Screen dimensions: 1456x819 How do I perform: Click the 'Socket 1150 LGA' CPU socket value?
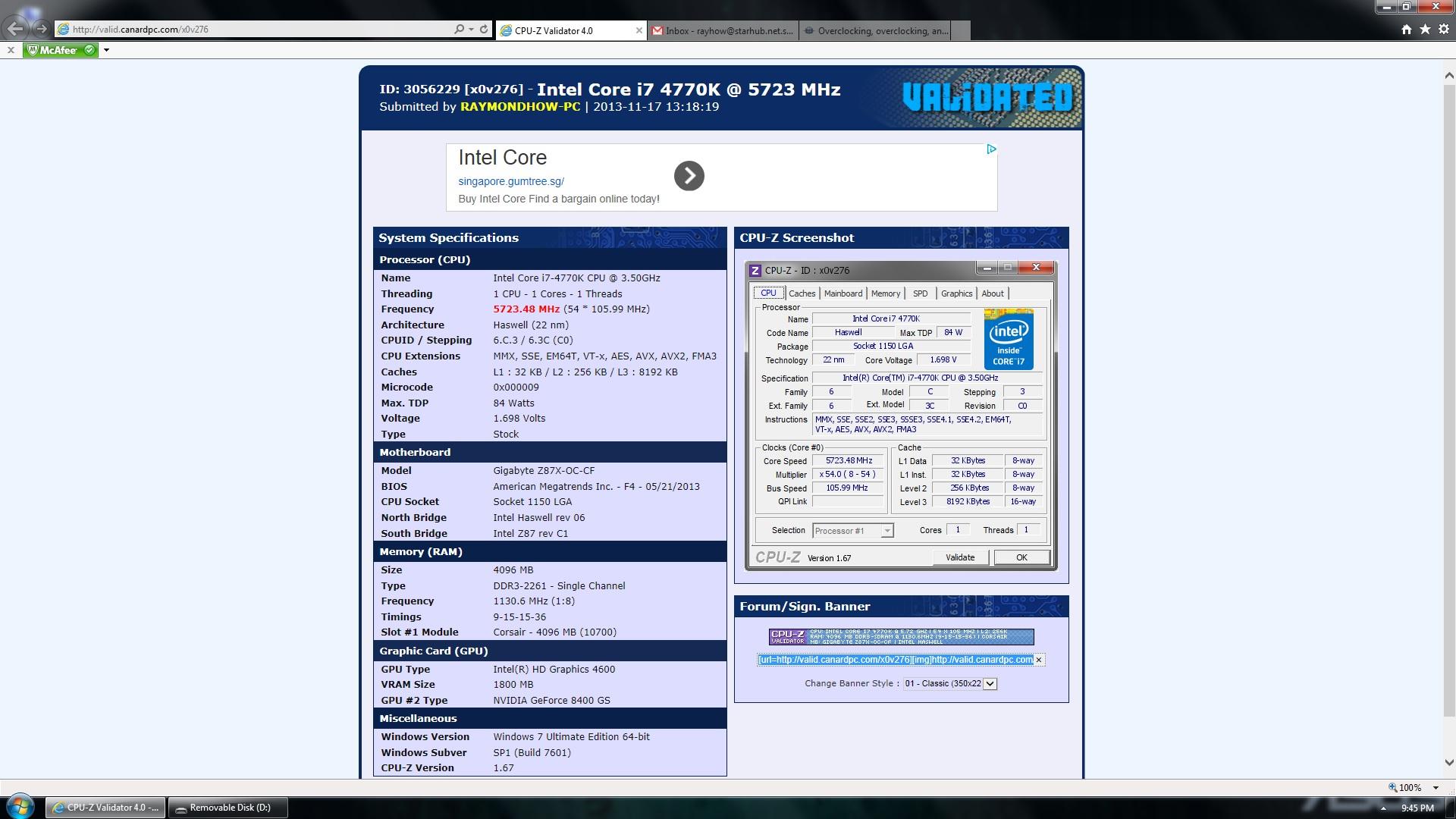coord(532,502)
